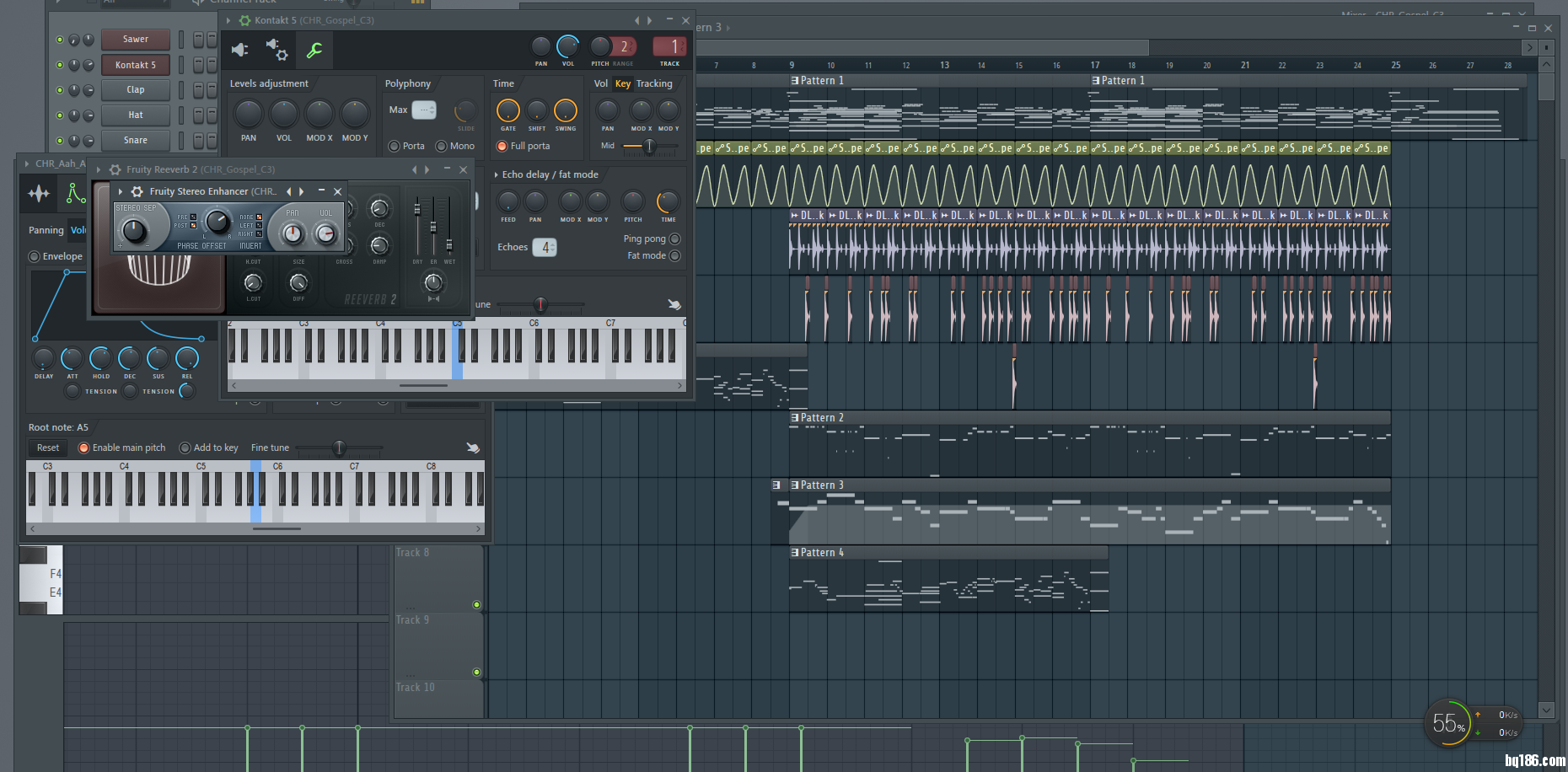Enable the Add to key option

[x=185, y=448]
